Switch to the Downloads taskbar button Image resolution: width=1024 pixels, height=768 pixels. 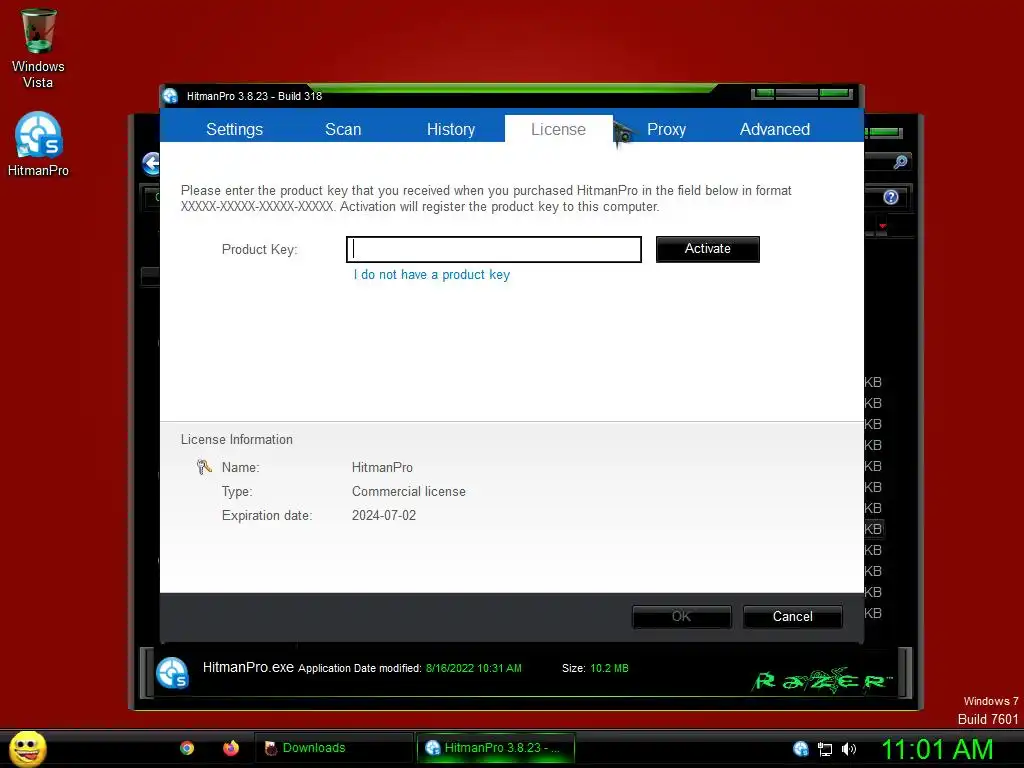[x=334, y=748]
